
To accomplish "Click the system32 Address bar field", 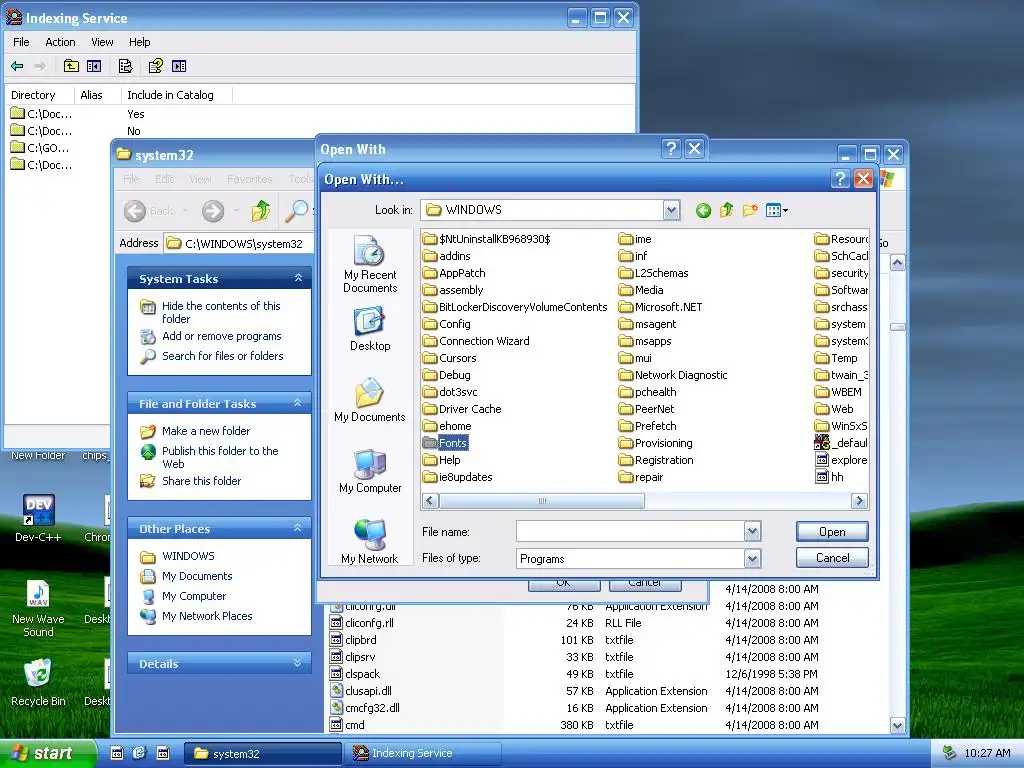I will [238, 244].
